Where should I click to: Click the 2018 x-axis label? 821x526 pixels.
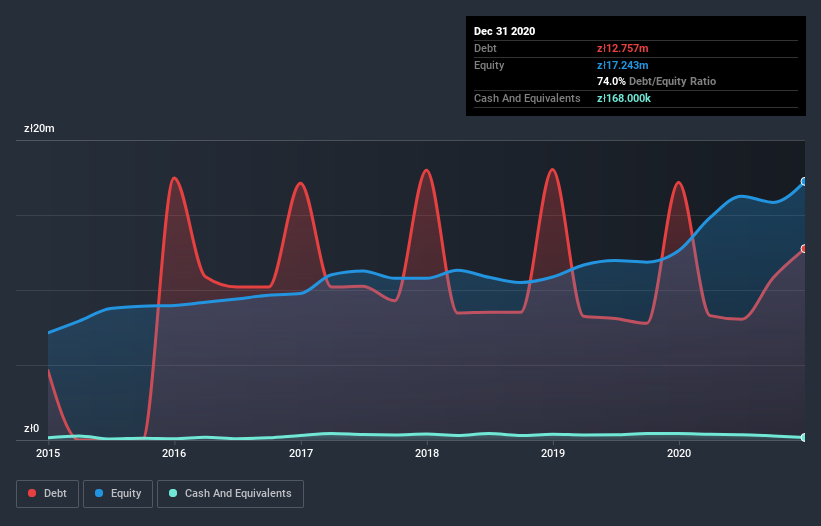coord(427,453)
